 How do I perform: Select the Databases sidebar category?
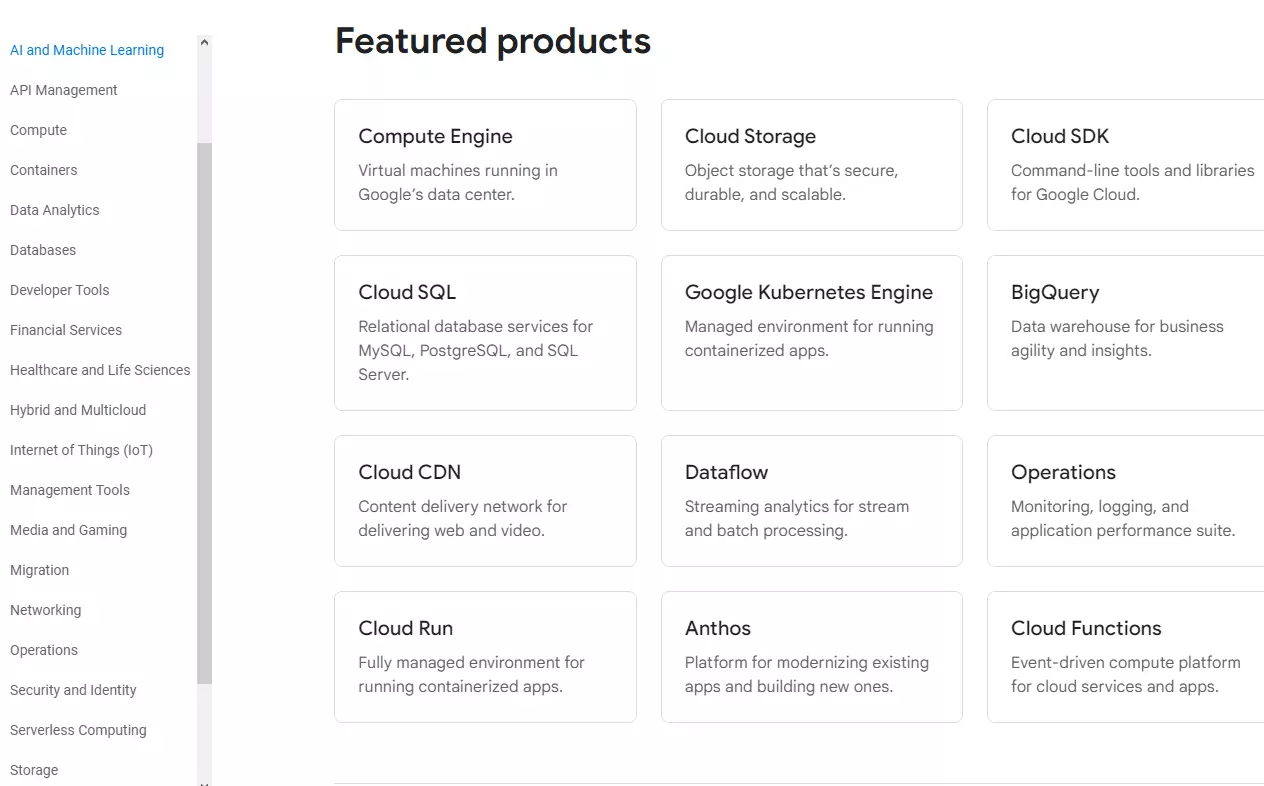click(42, 250)
